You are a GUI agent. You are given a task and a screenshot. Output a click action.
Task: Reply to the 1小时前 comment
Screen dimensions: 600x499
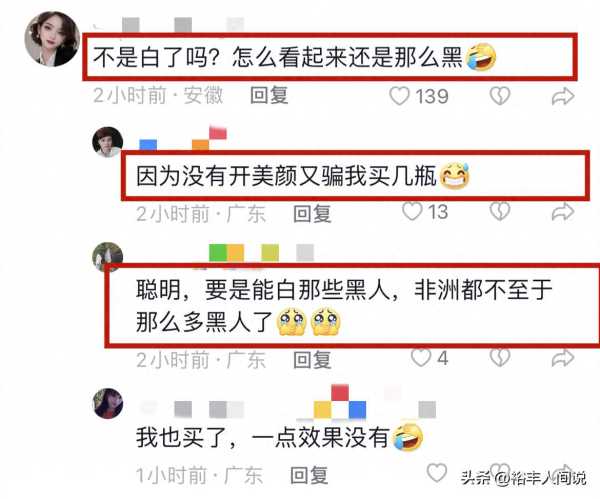click(309, 476)
